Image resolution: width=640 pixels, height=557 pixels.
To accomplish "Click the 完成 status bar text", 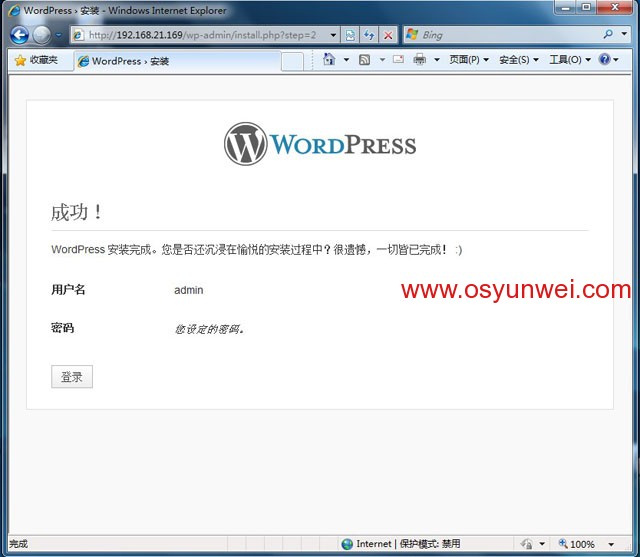I will [18, 544].
